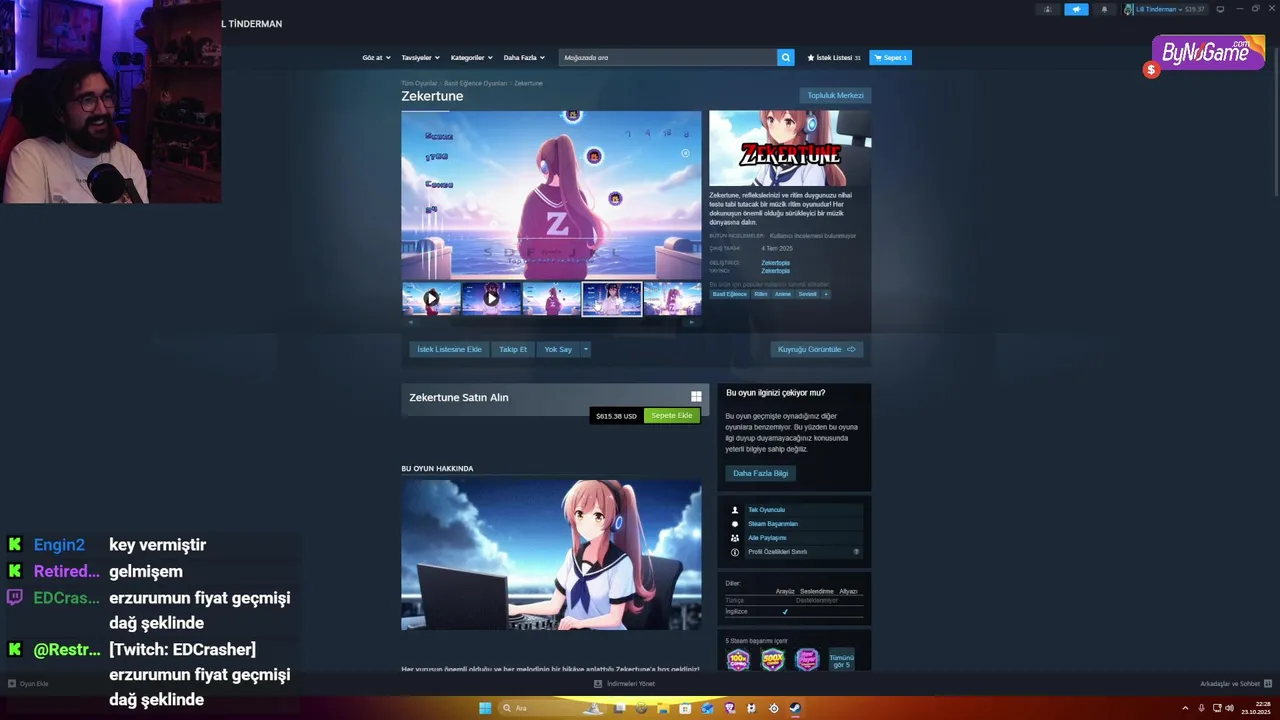The image size is (1280, 720).
Task: Open the Aile Paylaşımı feature link
Action: coord(767,538)
